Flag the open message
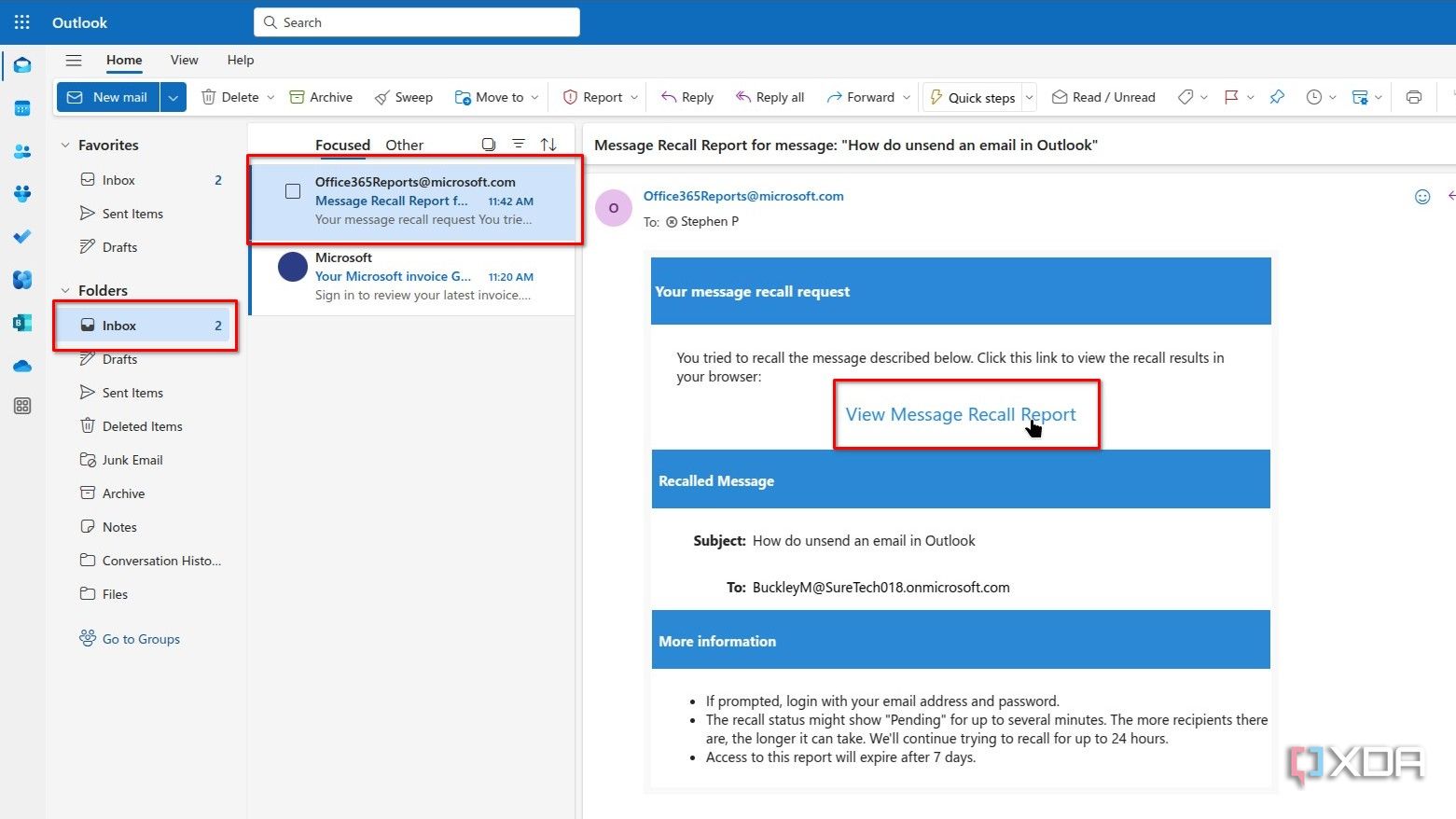Viewport: 1456px width, 819px height. (1233, 96)
